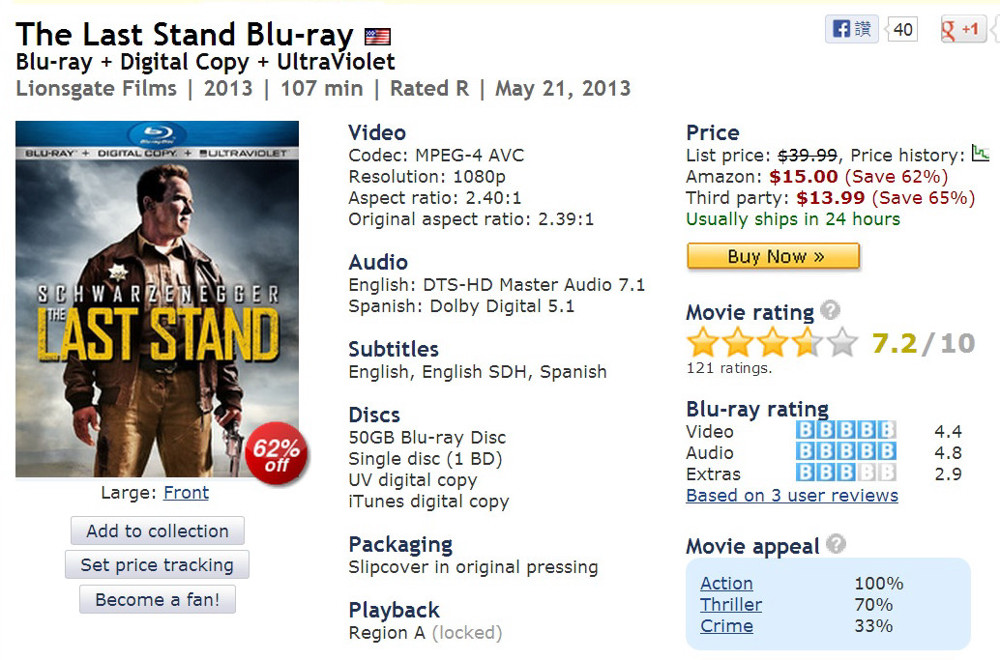Open the Action genre link

(726, 583)
